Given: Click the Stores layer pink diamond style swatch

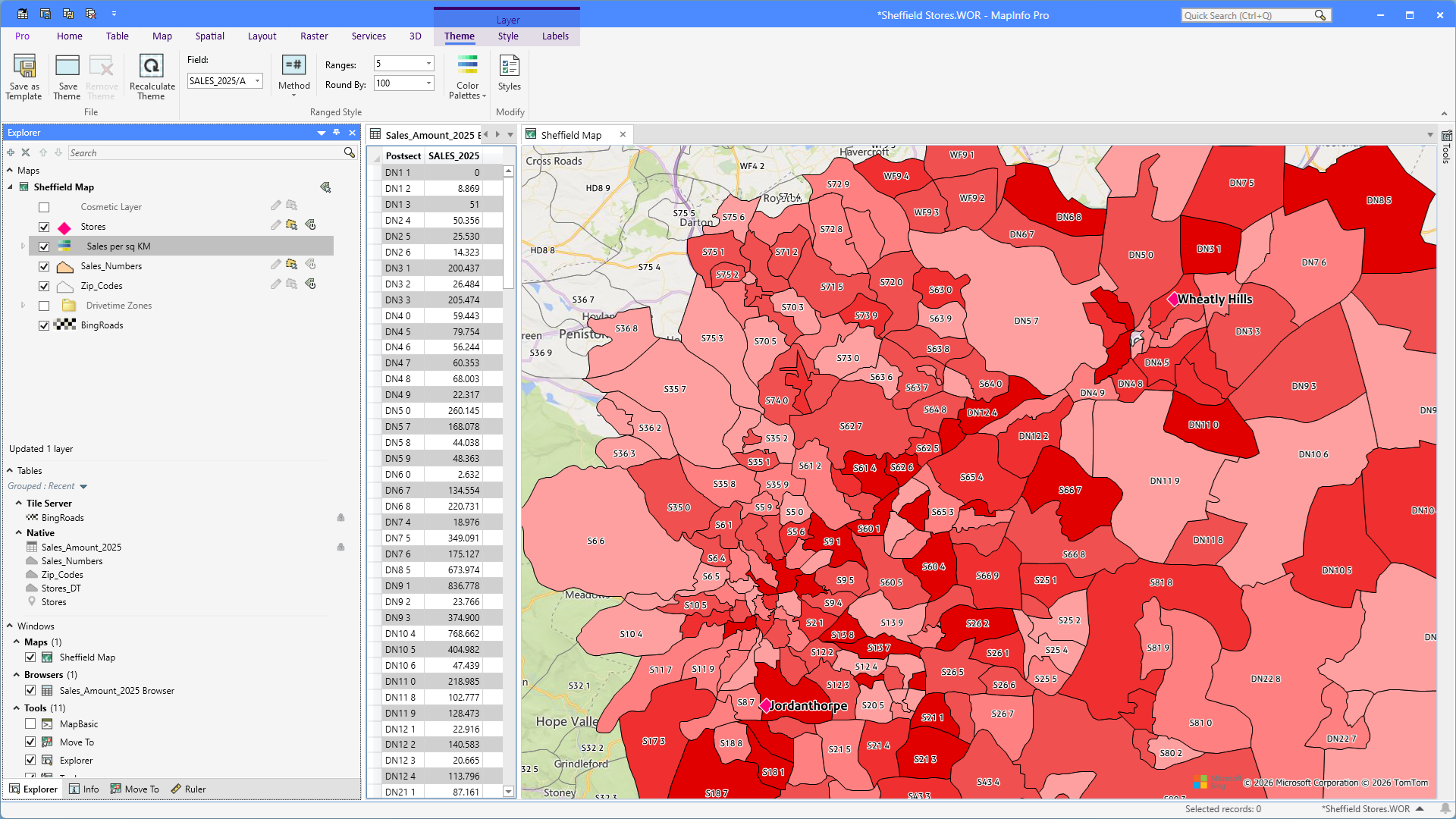Looking at the screenshot, I should coord(64,227).
